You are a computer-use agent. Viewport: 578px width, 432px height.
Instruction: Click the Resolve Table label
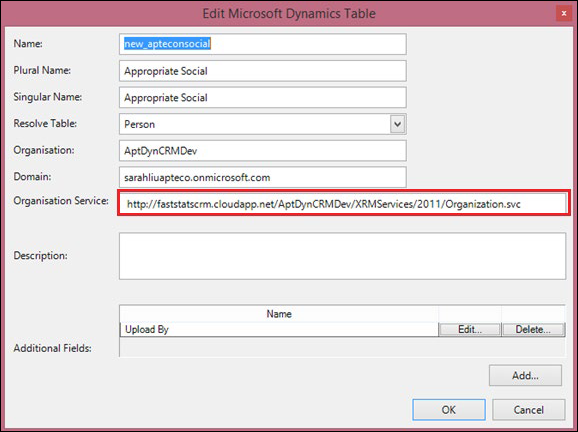tap(45, 123)
